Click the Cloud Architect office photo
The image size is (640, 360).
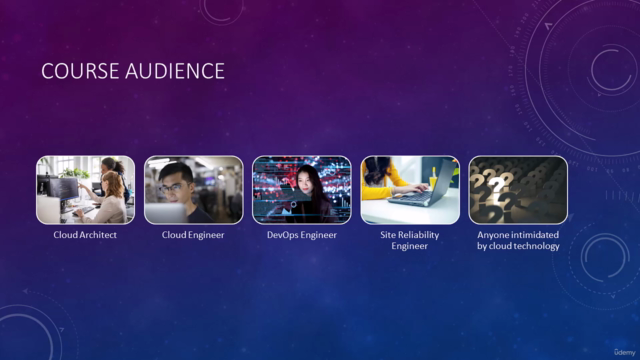(85, 190)
